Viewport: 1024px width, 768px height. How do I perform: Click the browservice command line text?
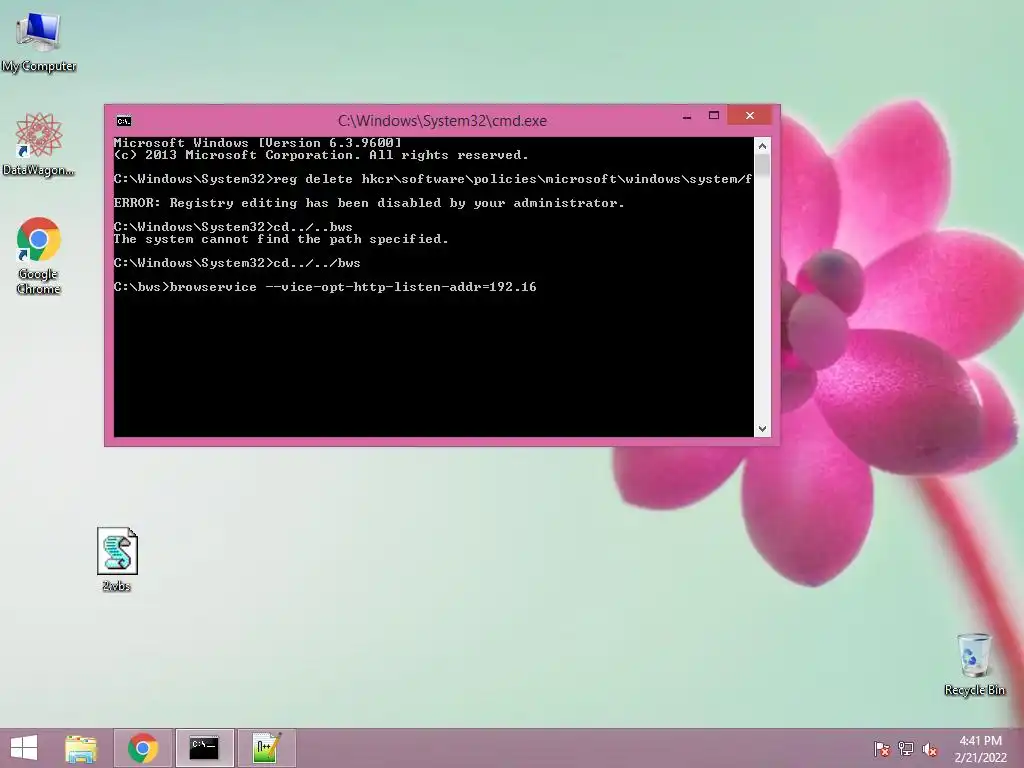click(325, 287)
